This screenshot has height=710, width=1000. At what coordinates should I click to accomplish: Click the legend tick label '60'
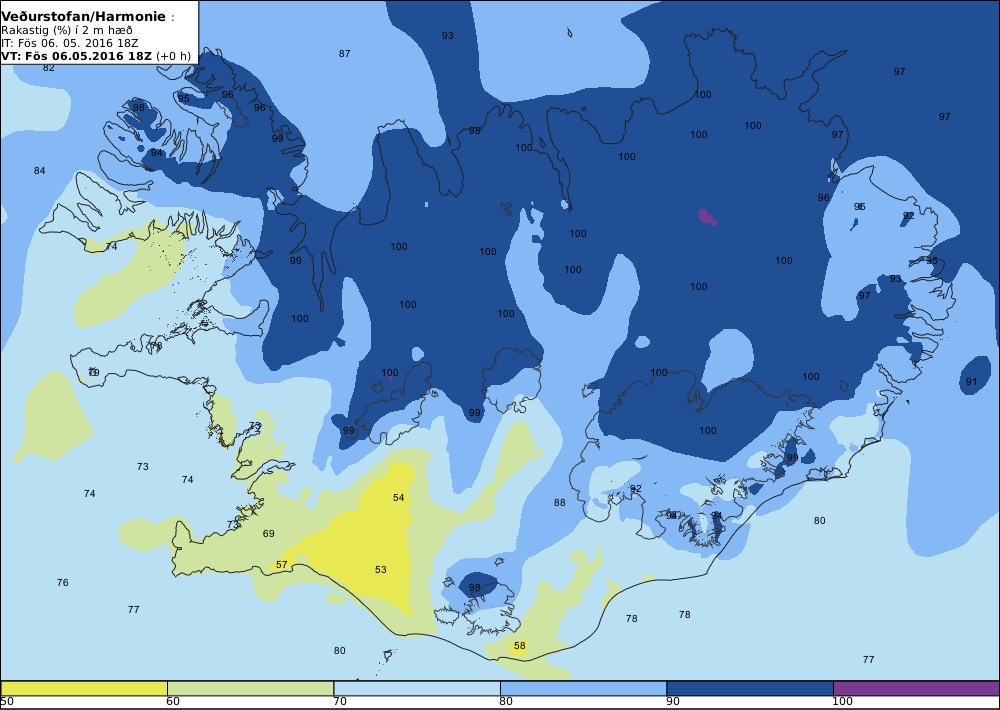click(x=173, y=702)
